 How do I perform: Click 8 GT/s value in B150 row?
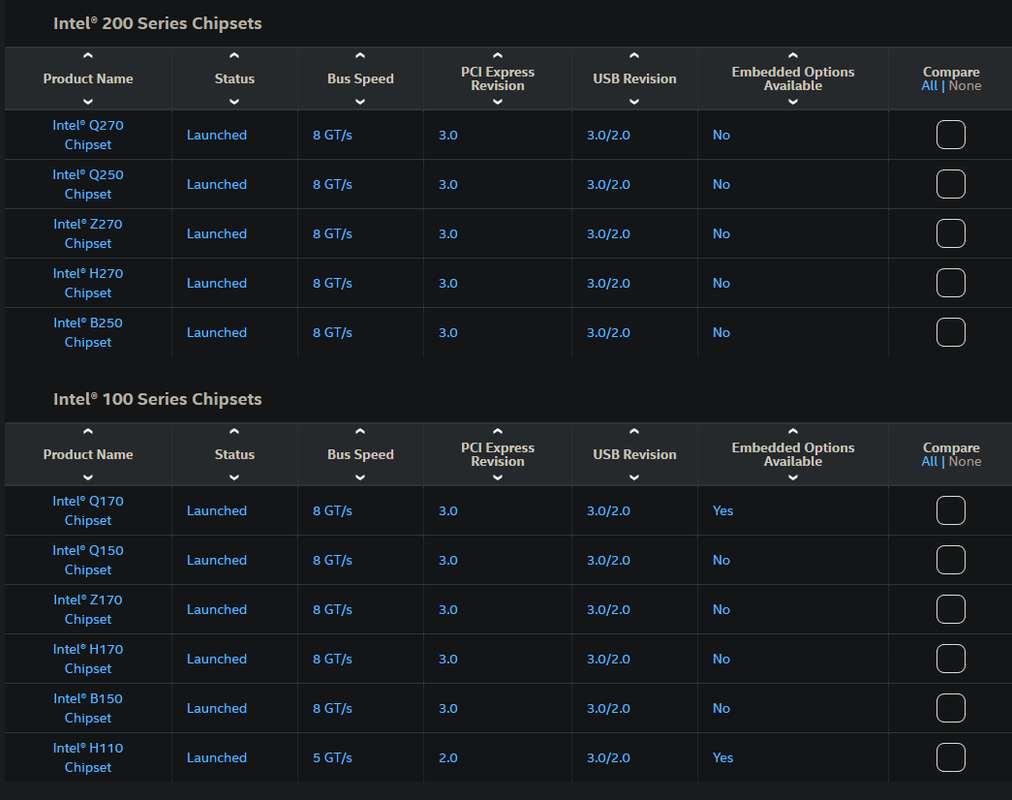point(332,708)
